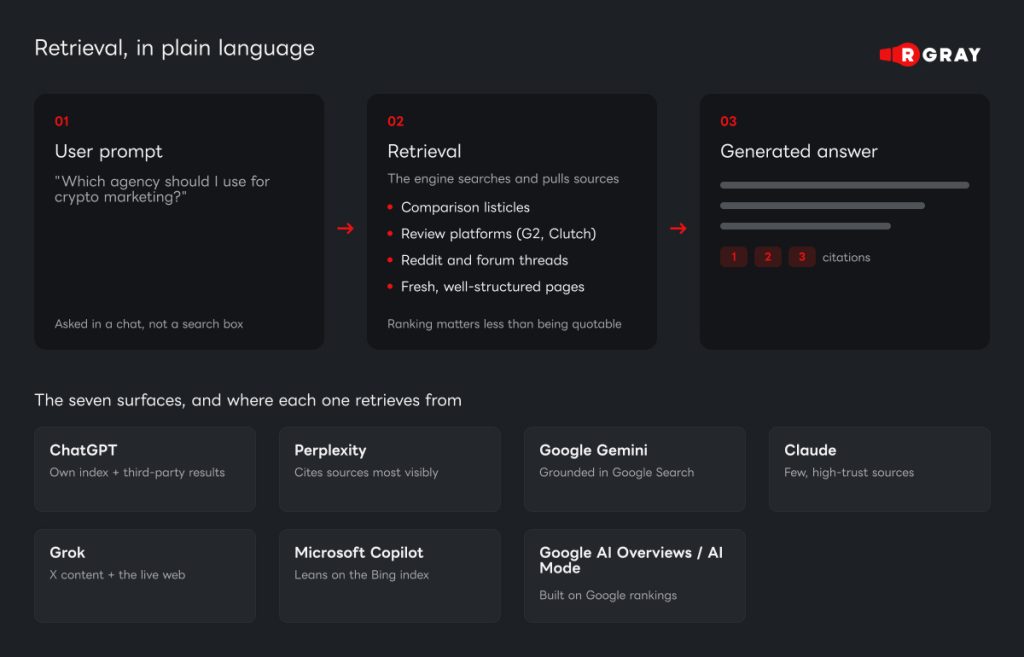Click the "User prompt" heading

pos(108,152)
